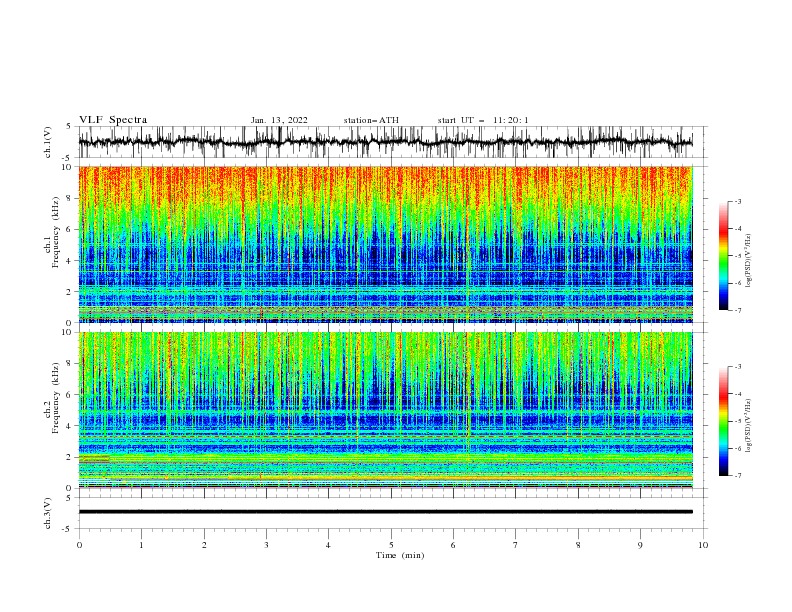Click time-axis tick label "2"
Viewport: 792px width, 612px height.
click(204, 545)
